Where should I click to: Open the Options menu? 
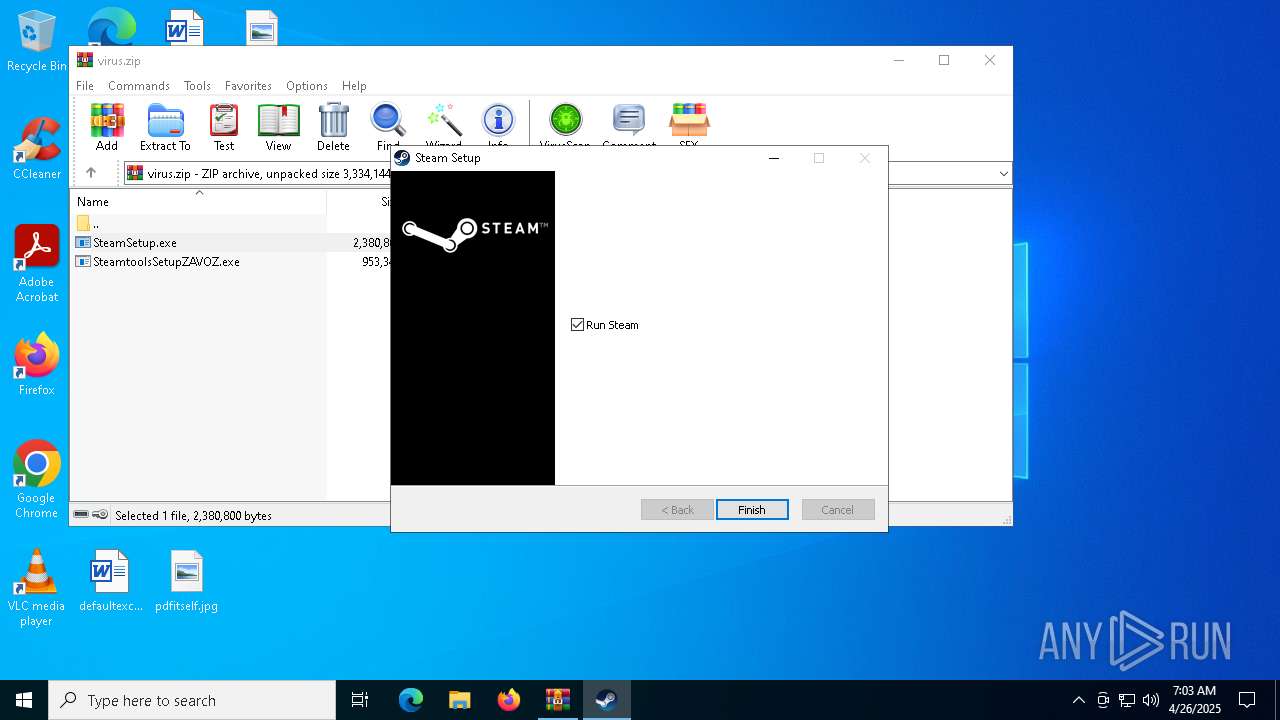(x=307, y=86)
